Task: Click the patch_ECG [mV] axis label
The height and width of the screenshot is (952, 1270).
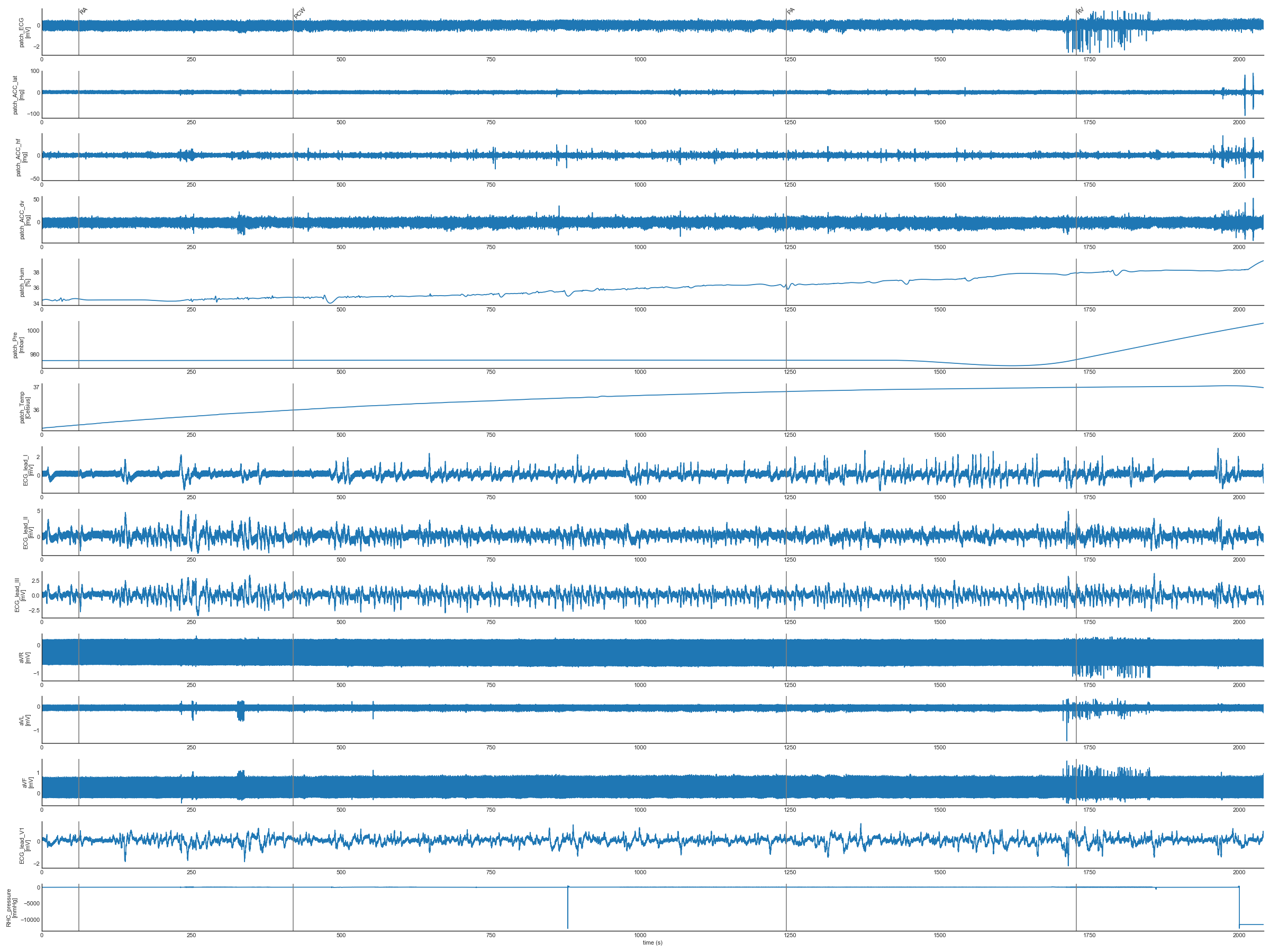Action: 24,32
